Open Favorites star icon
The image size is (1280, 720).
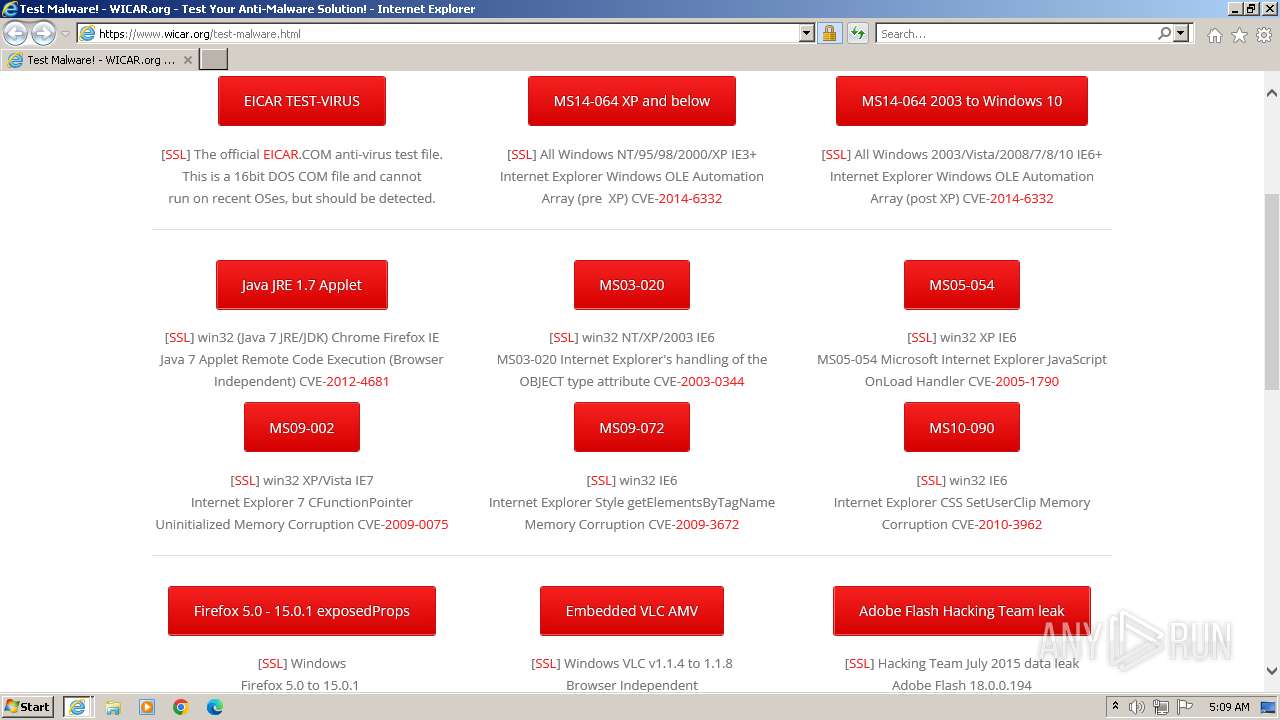point(1239,35)
